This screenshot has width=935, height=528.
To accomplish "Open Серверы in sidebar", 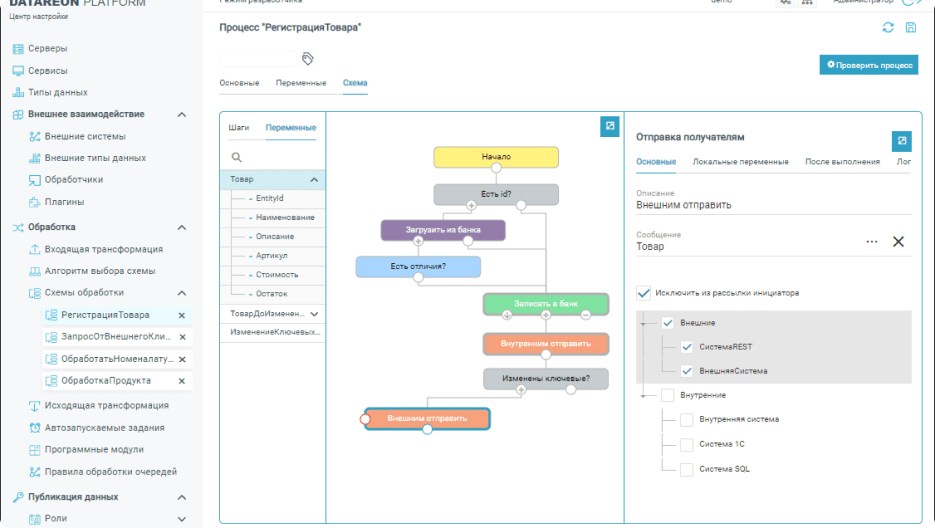I will pyautogui.click(x=47, y=48).
